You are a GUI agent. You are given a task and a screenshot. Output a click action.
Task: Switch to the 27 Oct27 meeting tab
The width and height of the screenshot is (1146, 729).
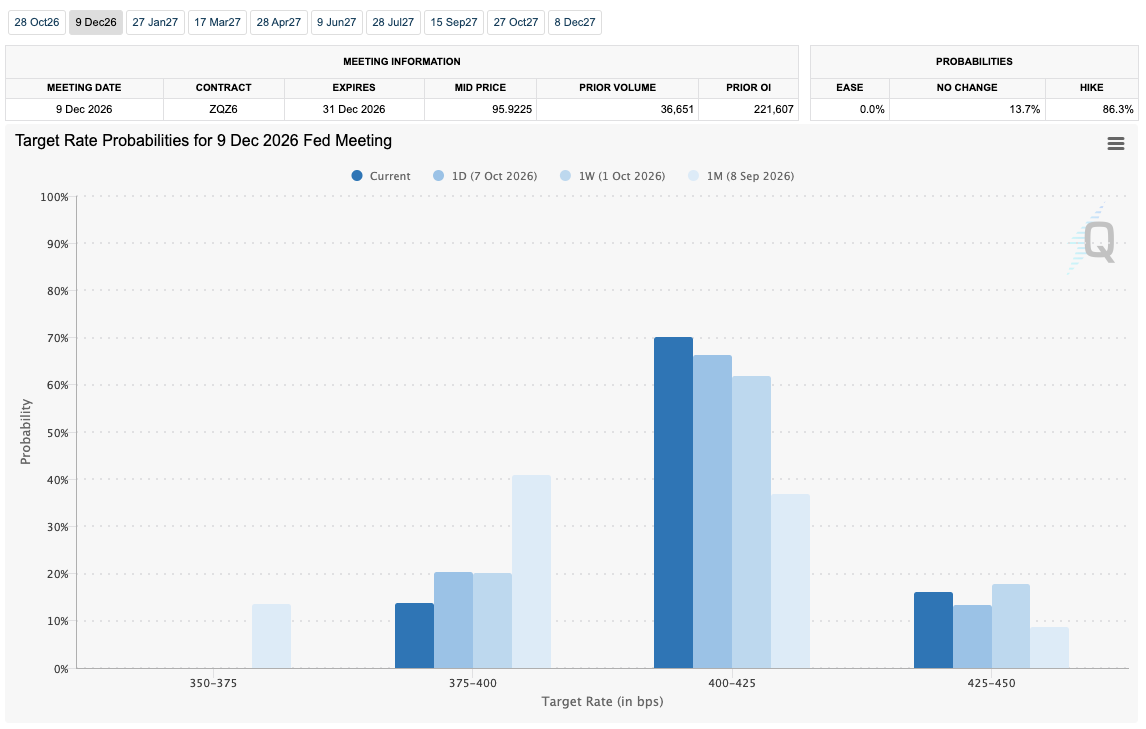(x=515, y=22)
